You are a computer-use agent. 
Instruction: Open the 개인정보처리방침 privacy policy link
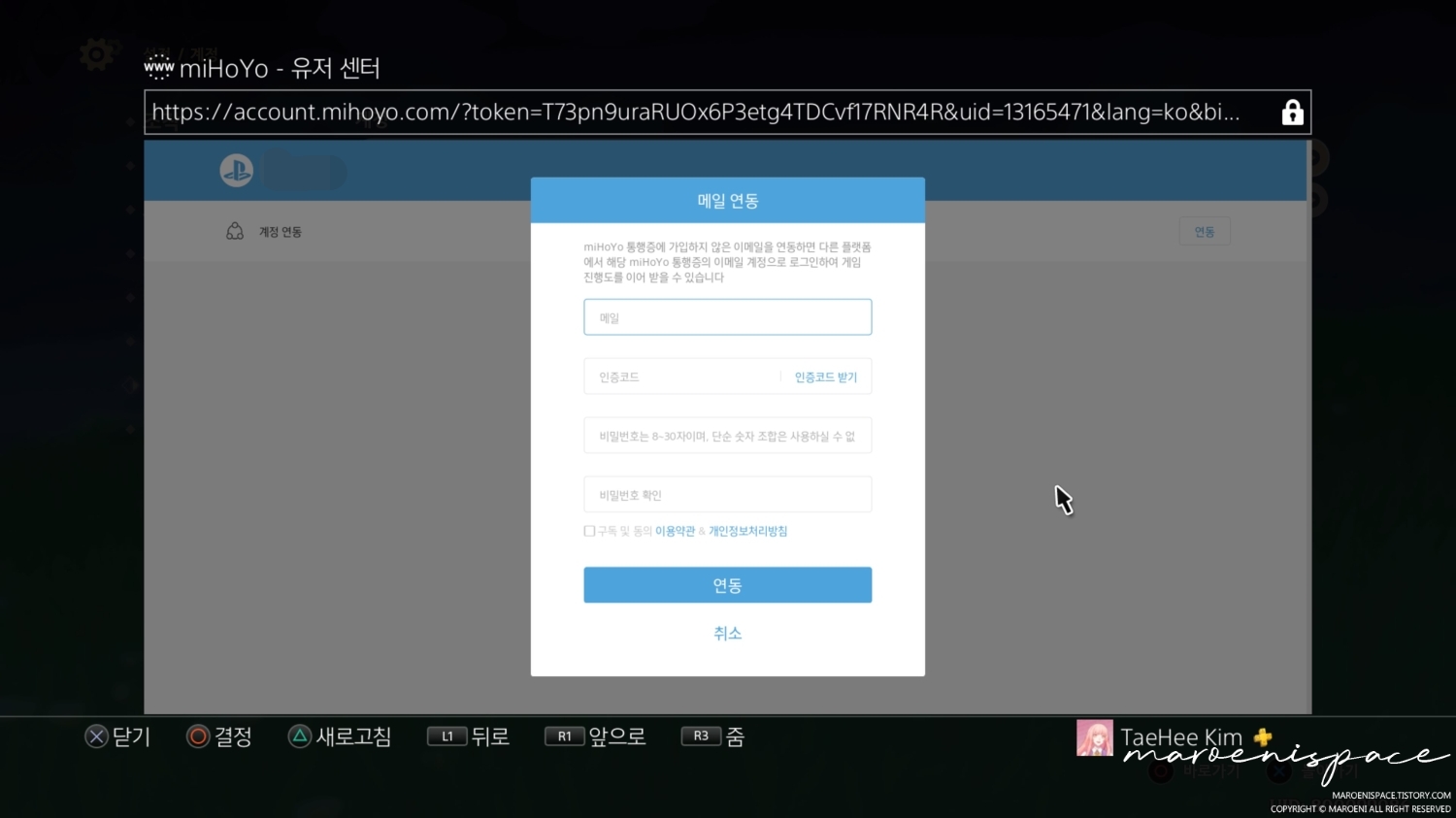point(746,531)
